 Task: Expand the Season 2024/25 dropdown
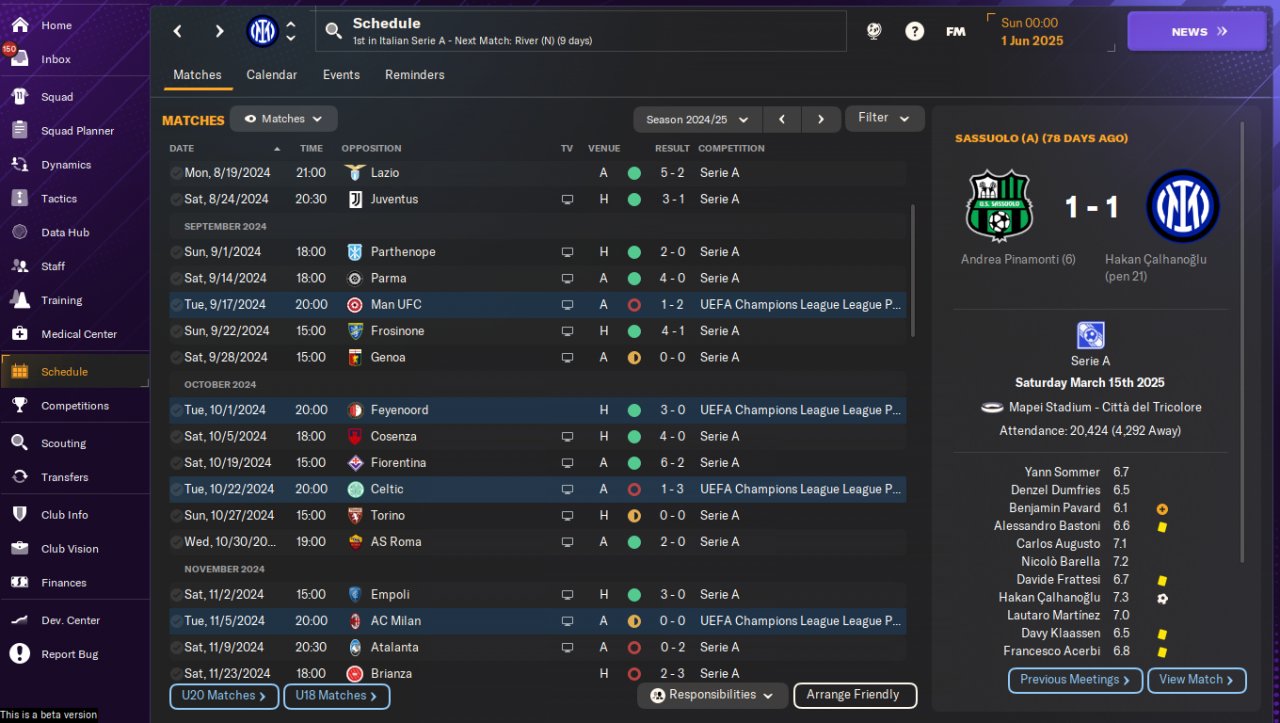point(697,120)
